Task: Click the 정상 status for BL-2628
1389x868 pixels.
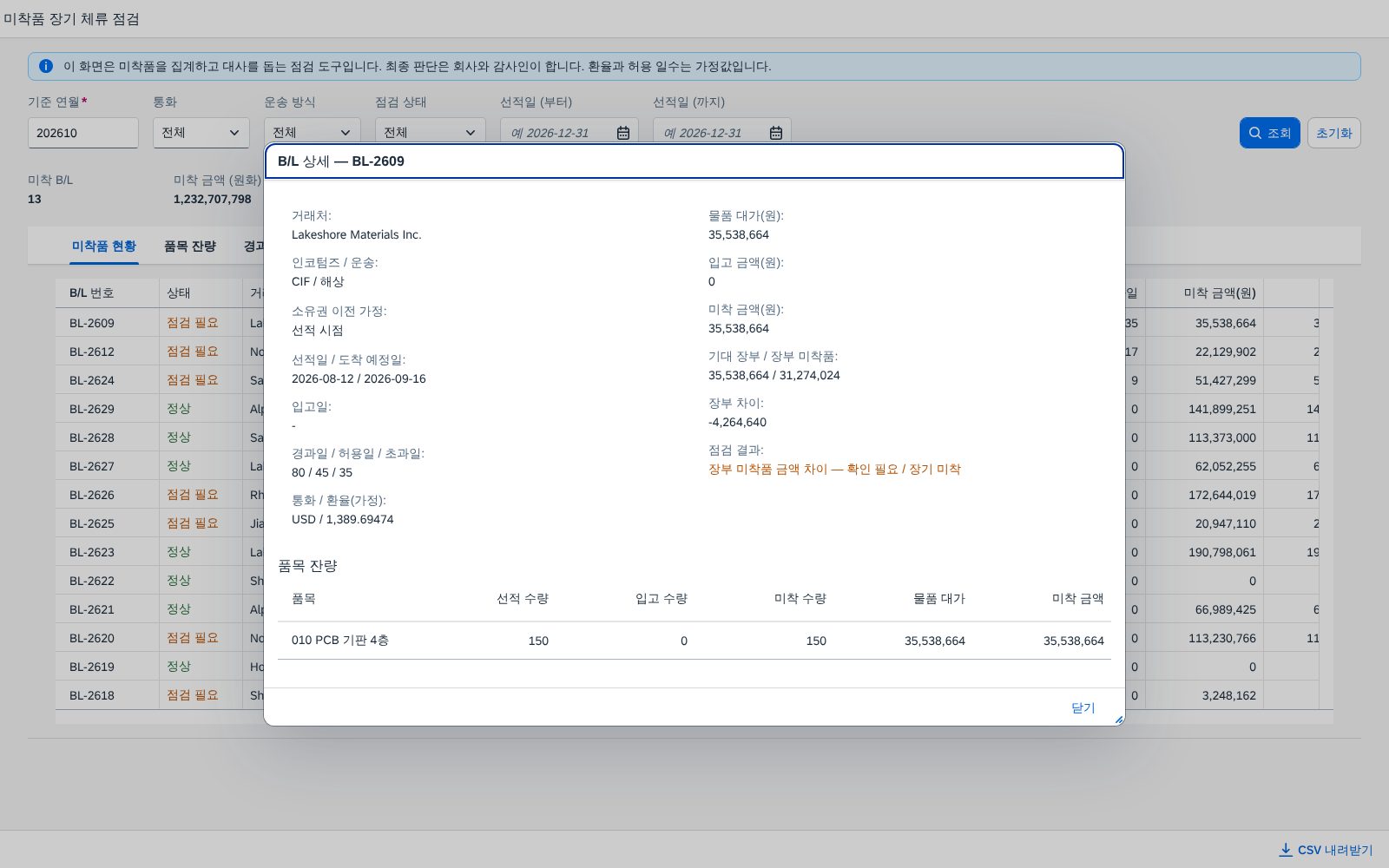Action: [x=179, y=437]
